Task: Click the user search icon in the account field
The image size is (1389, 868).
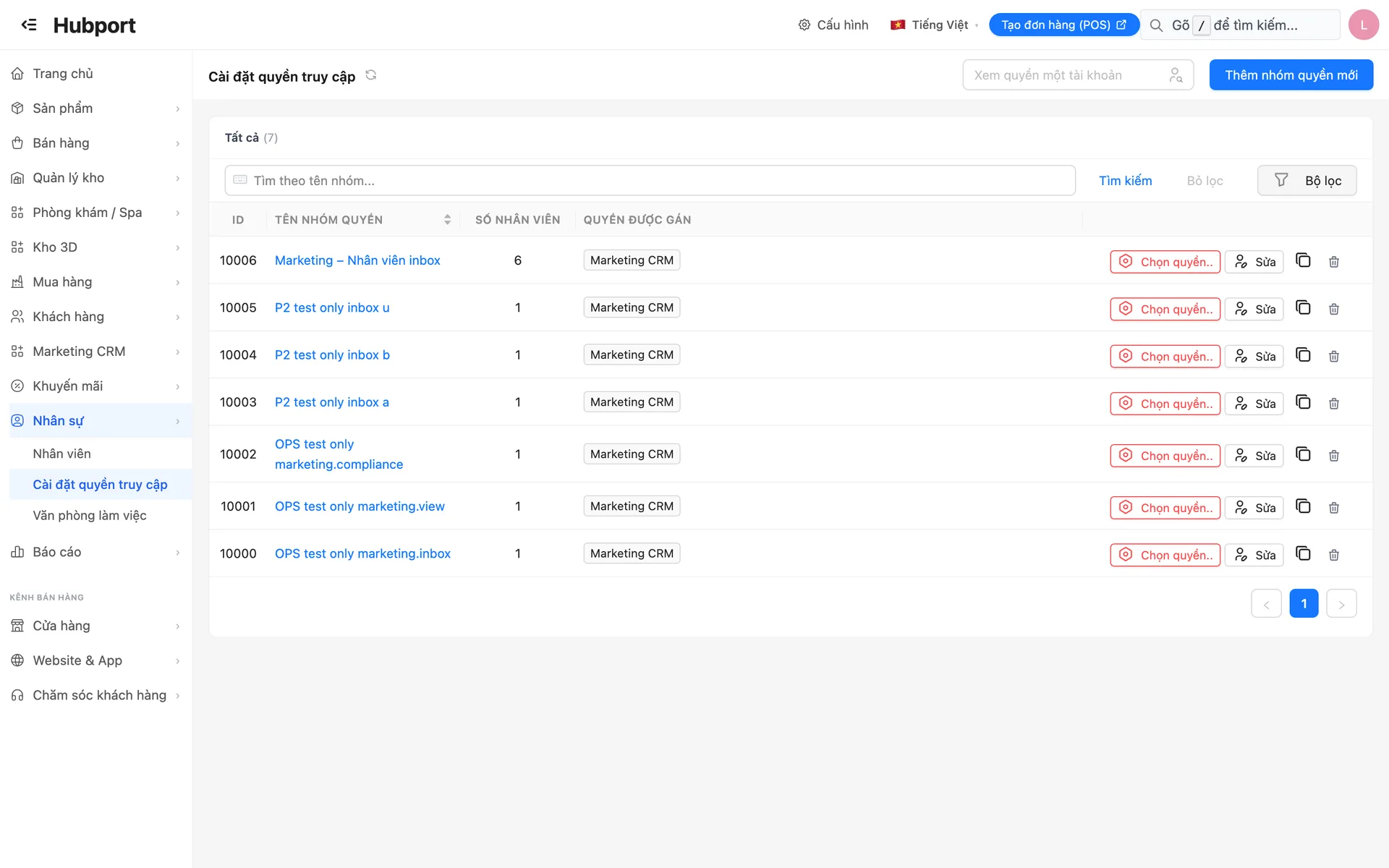Action: (x=1176, y=75)
